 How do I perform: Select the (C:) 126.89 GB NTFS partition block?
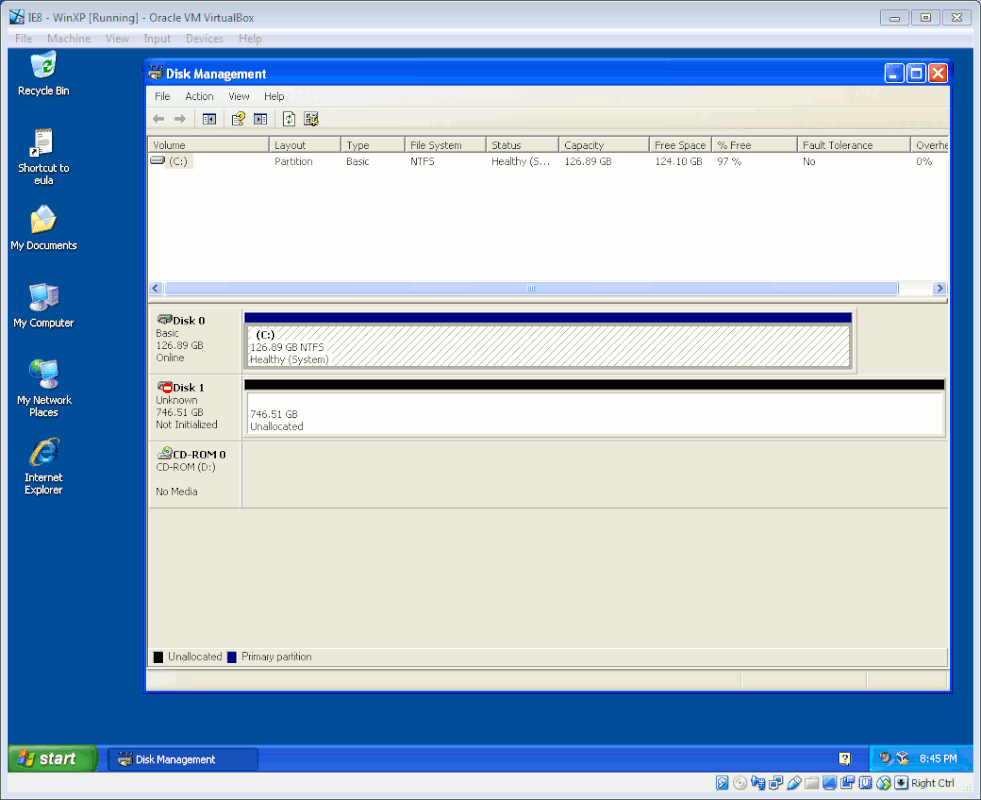[548, 346]
